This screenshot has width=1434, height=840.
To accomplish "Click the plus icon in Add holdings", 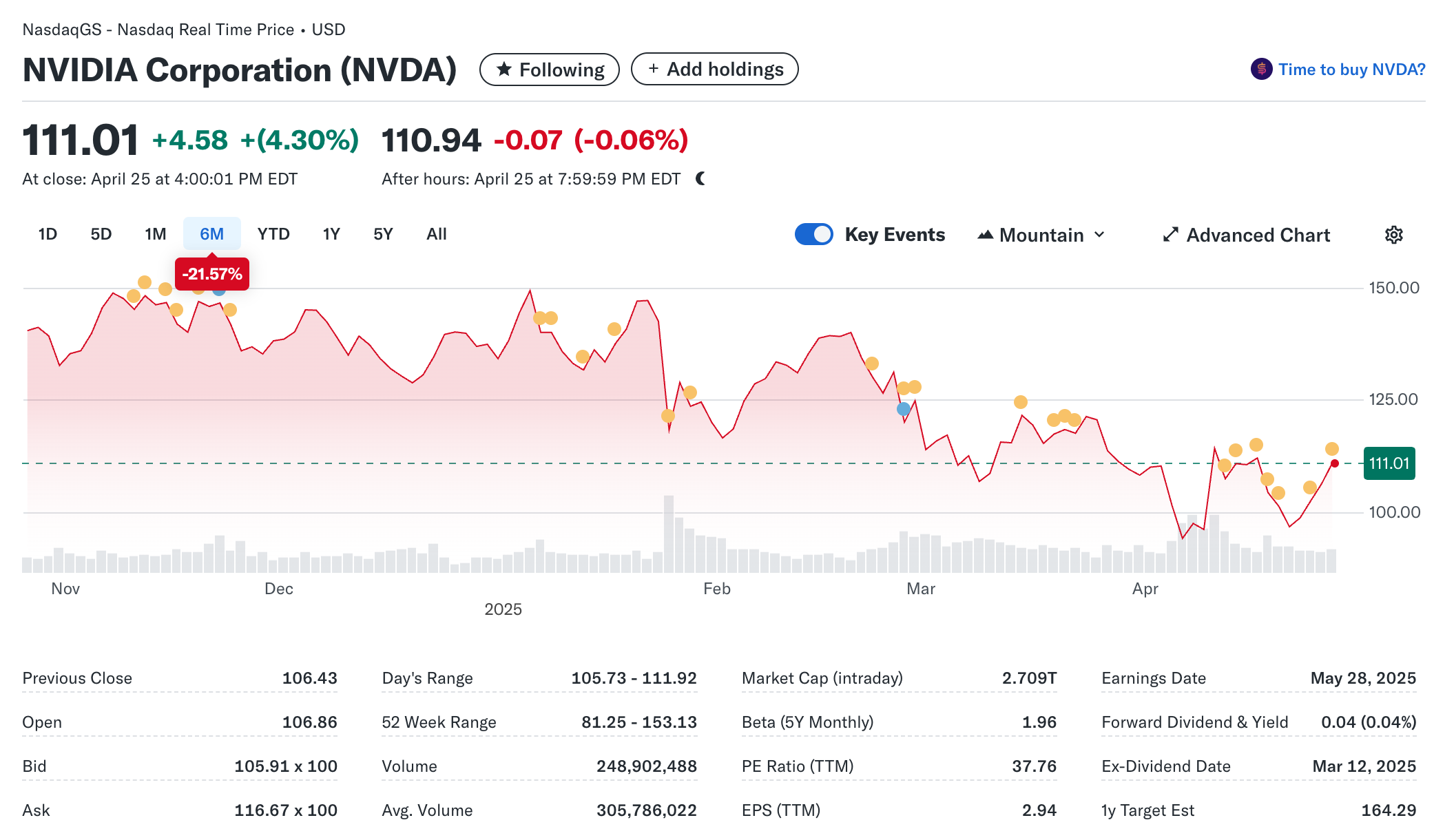I will click(653, 69).
